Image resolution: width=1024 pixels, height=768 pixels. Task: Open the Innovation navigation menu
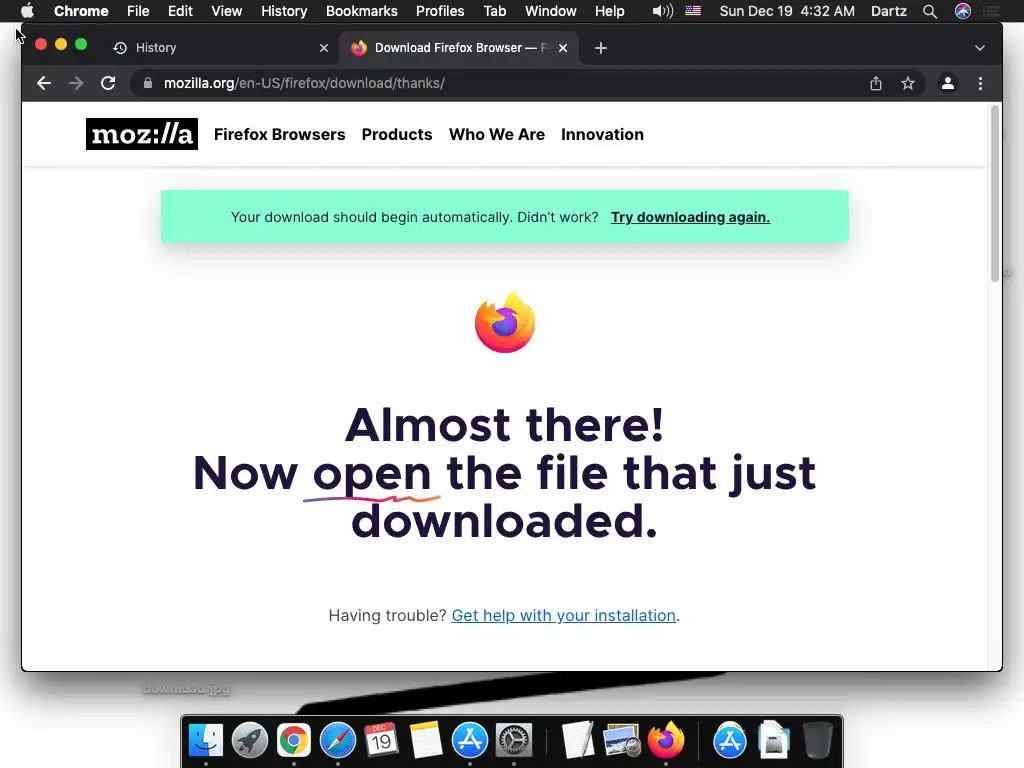point(602,134)
